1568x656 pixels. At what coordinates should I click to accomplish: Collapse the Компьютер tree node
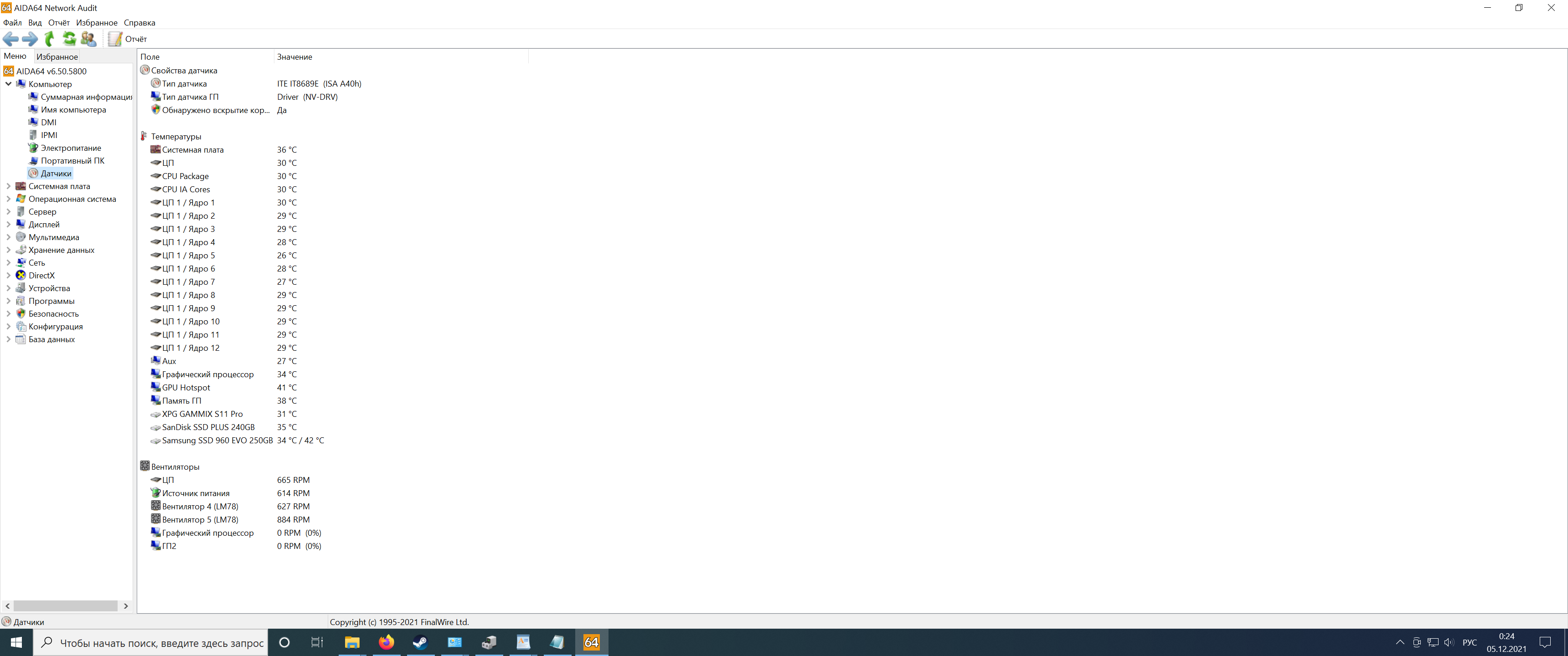pos(9,84)
